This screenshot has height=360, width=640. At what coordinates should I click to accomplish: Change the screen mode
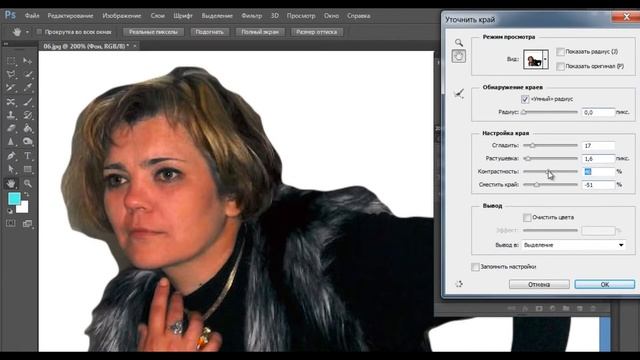27,223
